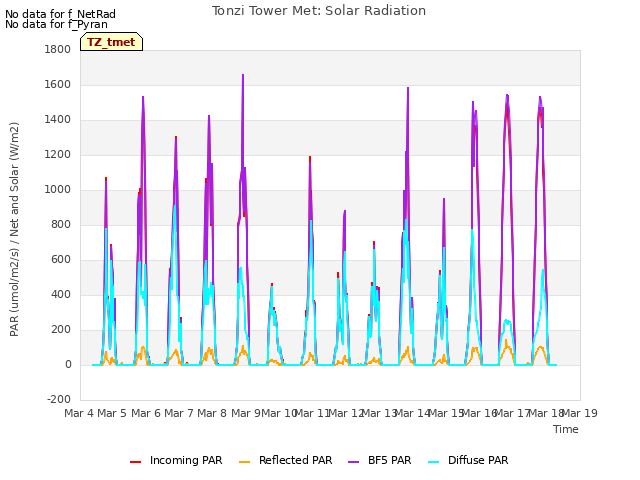Viewport: 640px width, 480px height.
Task: Click the -200 y-axis tick label
Action: point(59,399)
